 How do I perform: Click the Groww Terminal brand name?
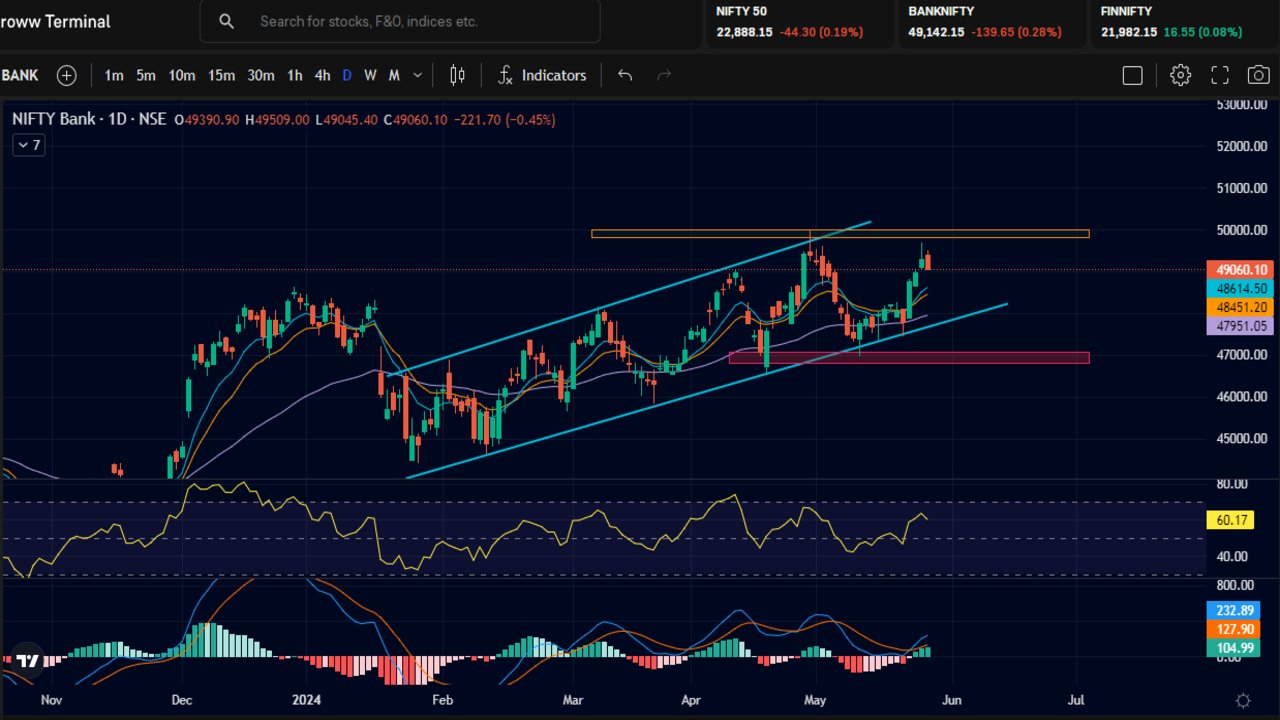point(55,21)
